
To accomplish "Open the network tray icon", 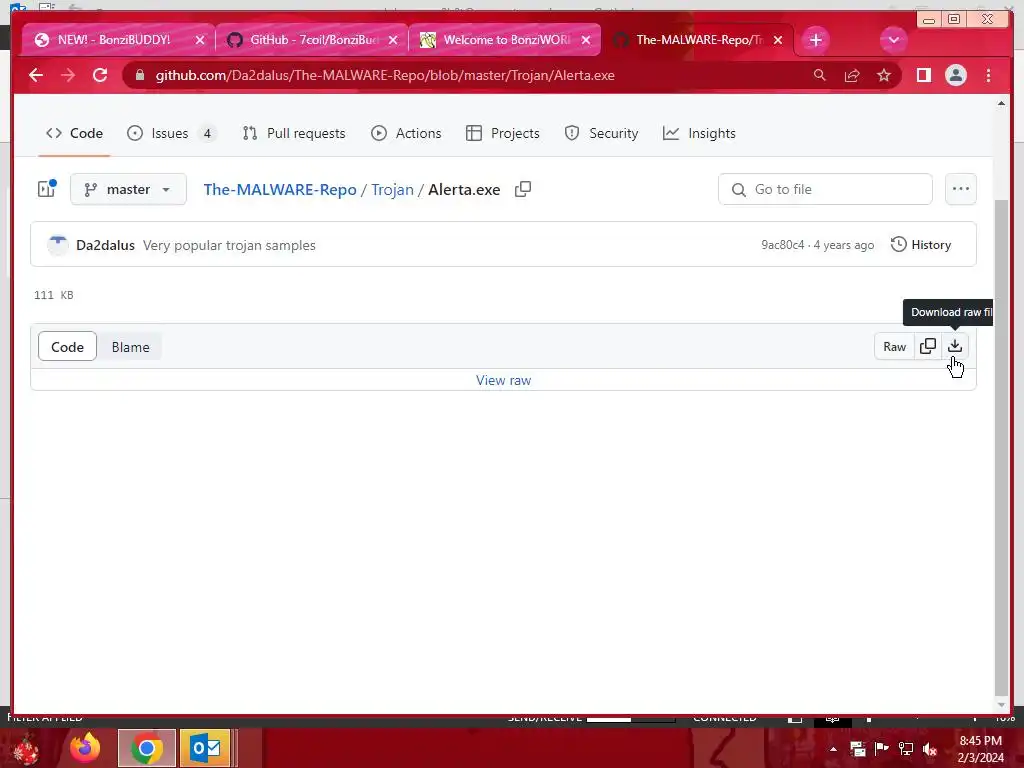I will (906, 749).
